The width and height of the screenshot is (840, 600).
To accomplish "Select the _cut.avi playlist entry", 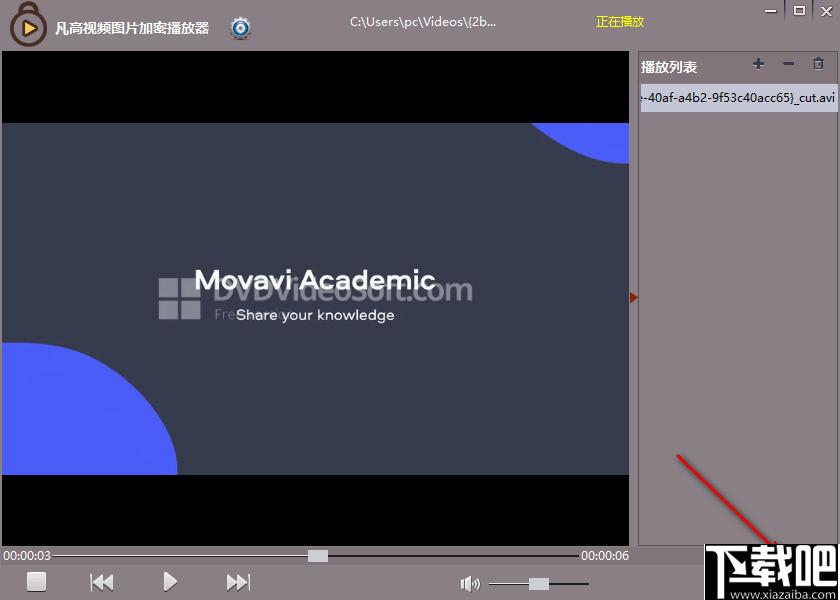I will tap(739, 99).
